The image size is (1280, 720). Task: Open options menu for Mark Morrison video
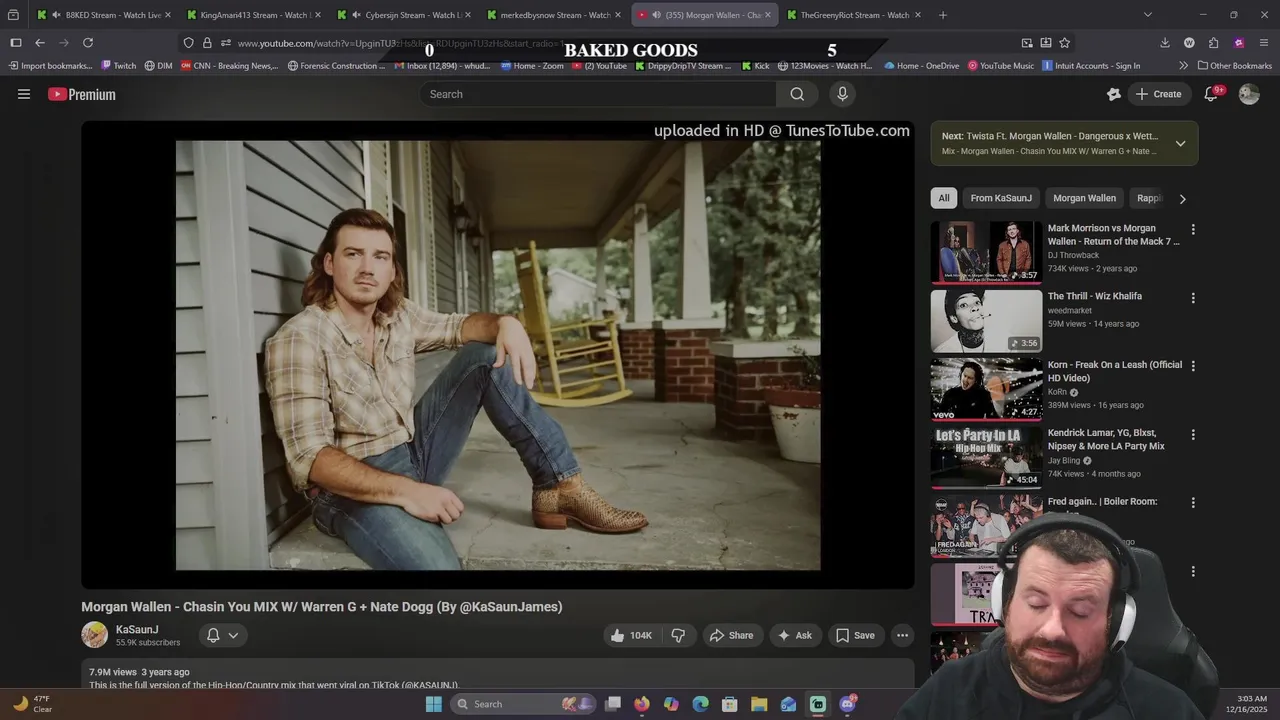[x=1192, y=230]
